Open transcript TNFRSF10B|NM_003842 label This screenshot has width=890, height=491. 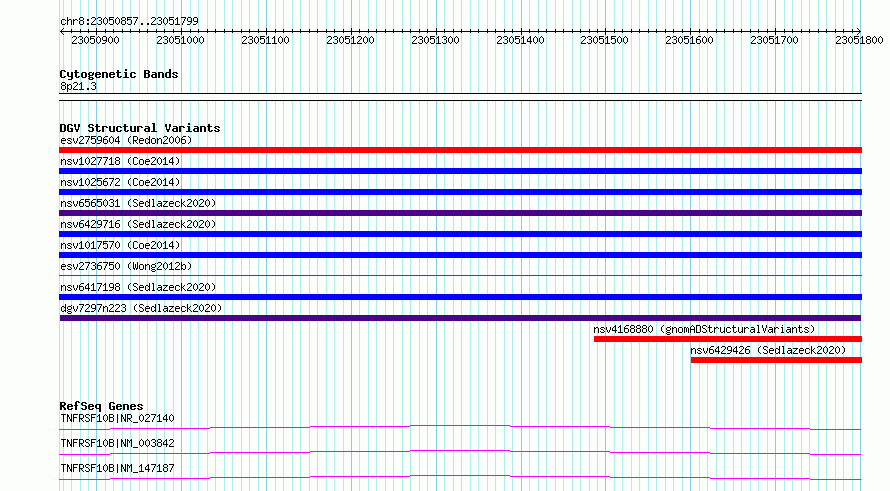tap(117, 443)
